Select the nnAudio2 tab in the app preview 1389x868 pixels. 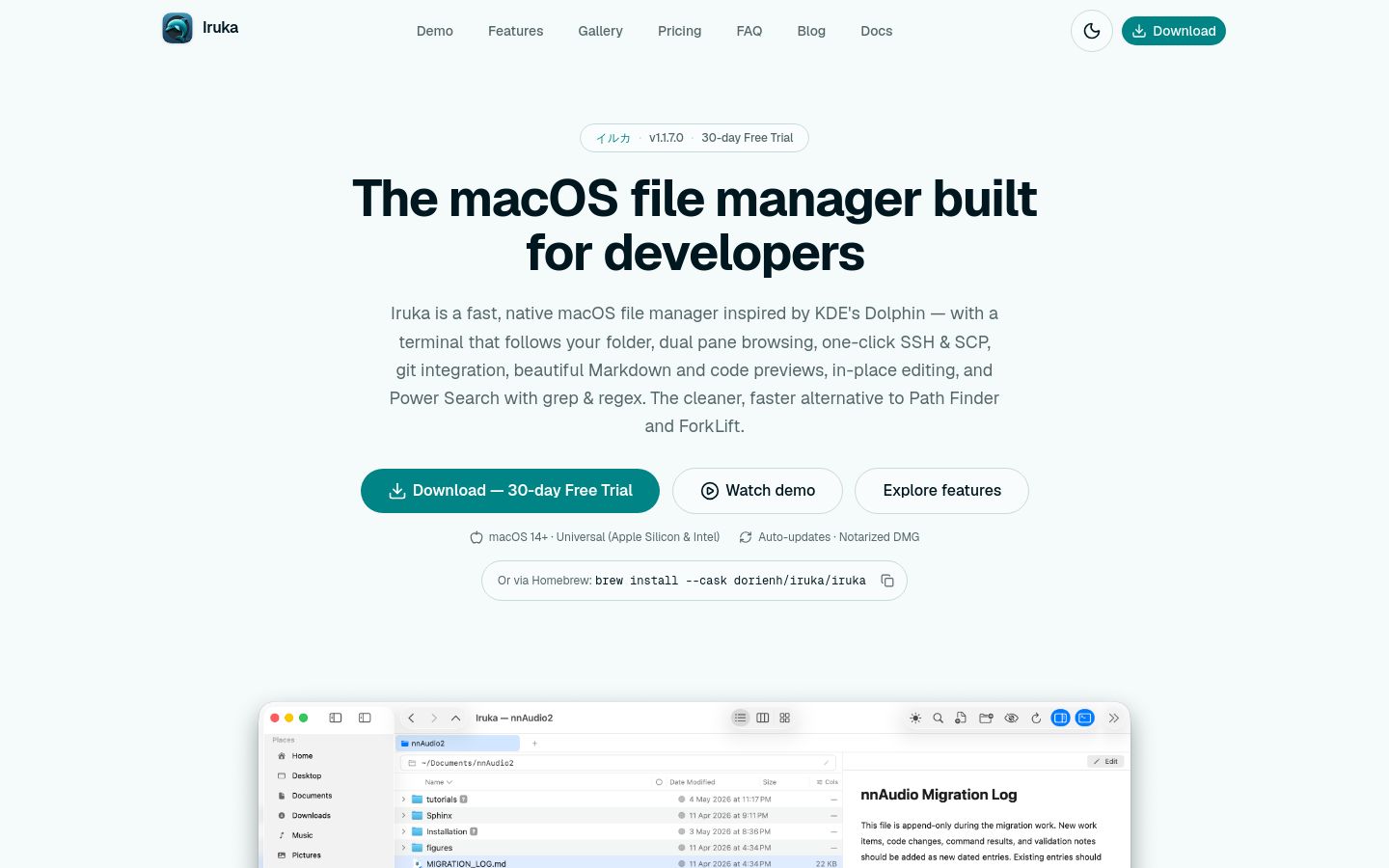(458, 744)
